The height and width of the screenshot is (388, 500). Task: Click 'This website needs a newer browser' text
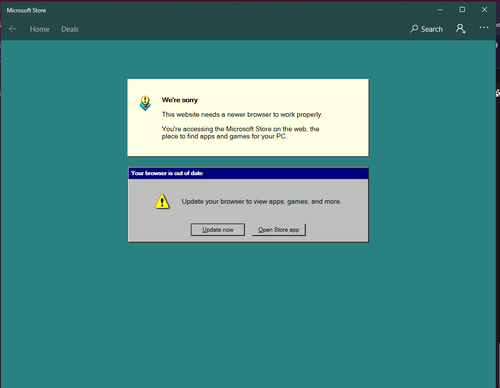pos(242,115)
